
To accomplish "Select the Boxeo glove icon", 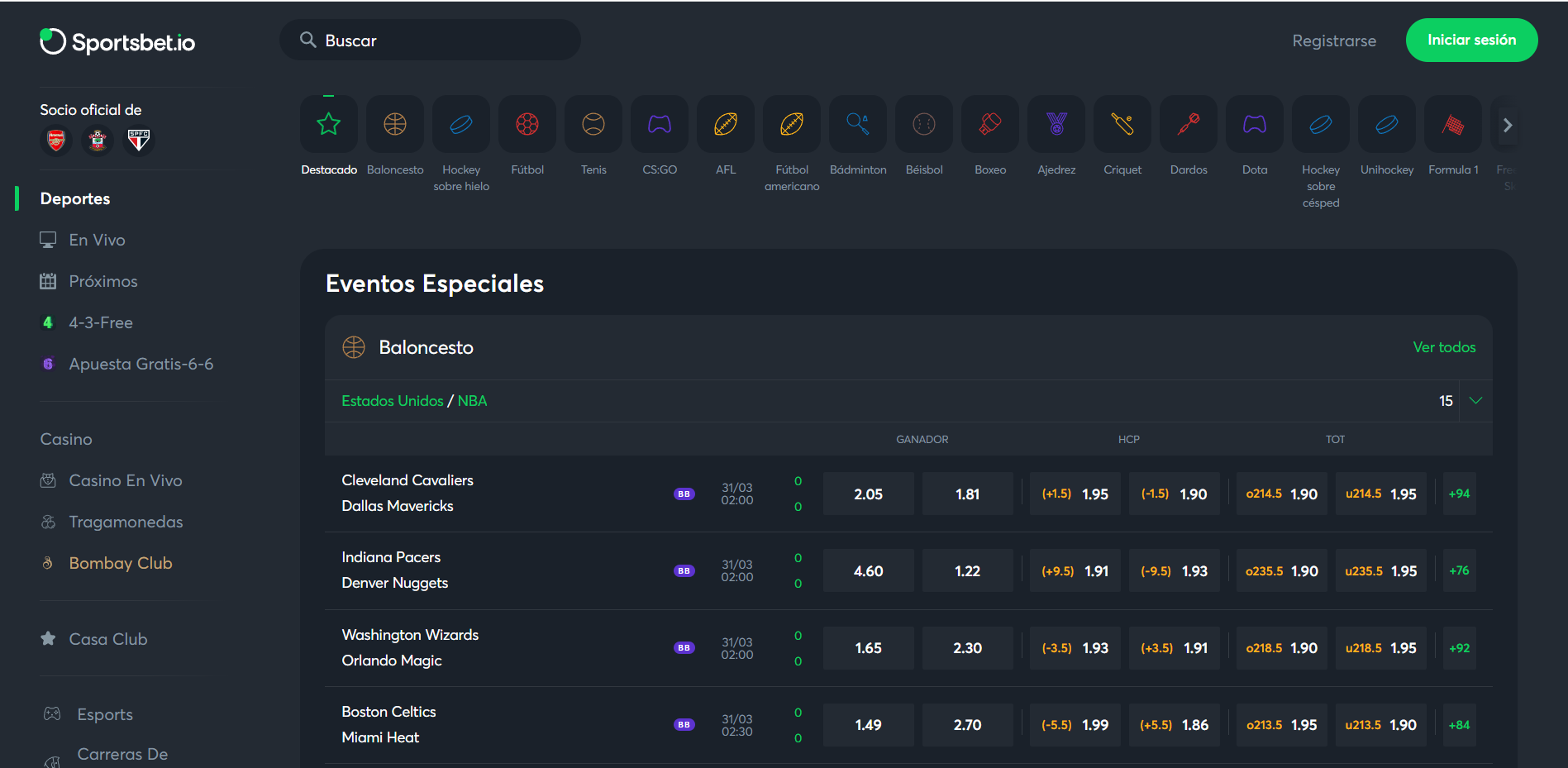I will coord(990,124).
